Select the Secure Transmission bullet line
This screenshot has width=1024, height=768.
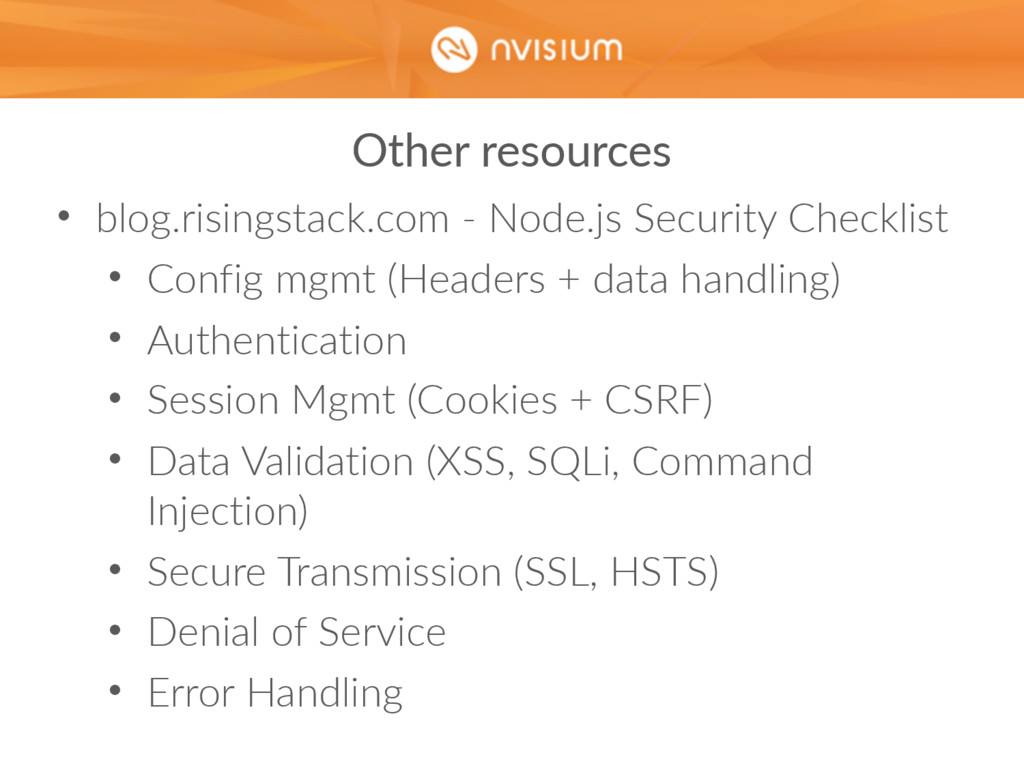(x=433, y=572)
